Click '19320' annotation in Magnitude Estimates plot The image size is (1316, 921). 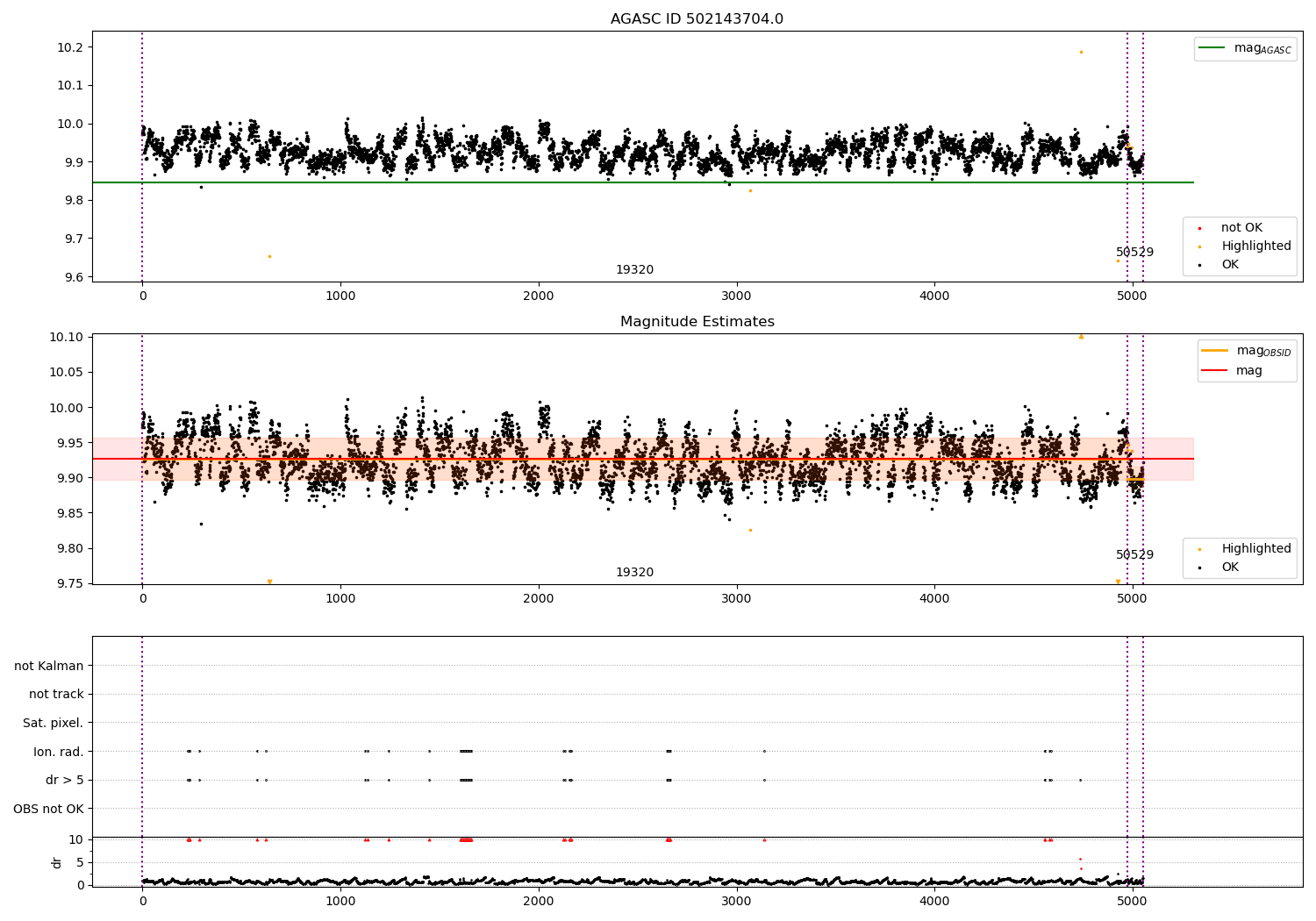point(634,573)
